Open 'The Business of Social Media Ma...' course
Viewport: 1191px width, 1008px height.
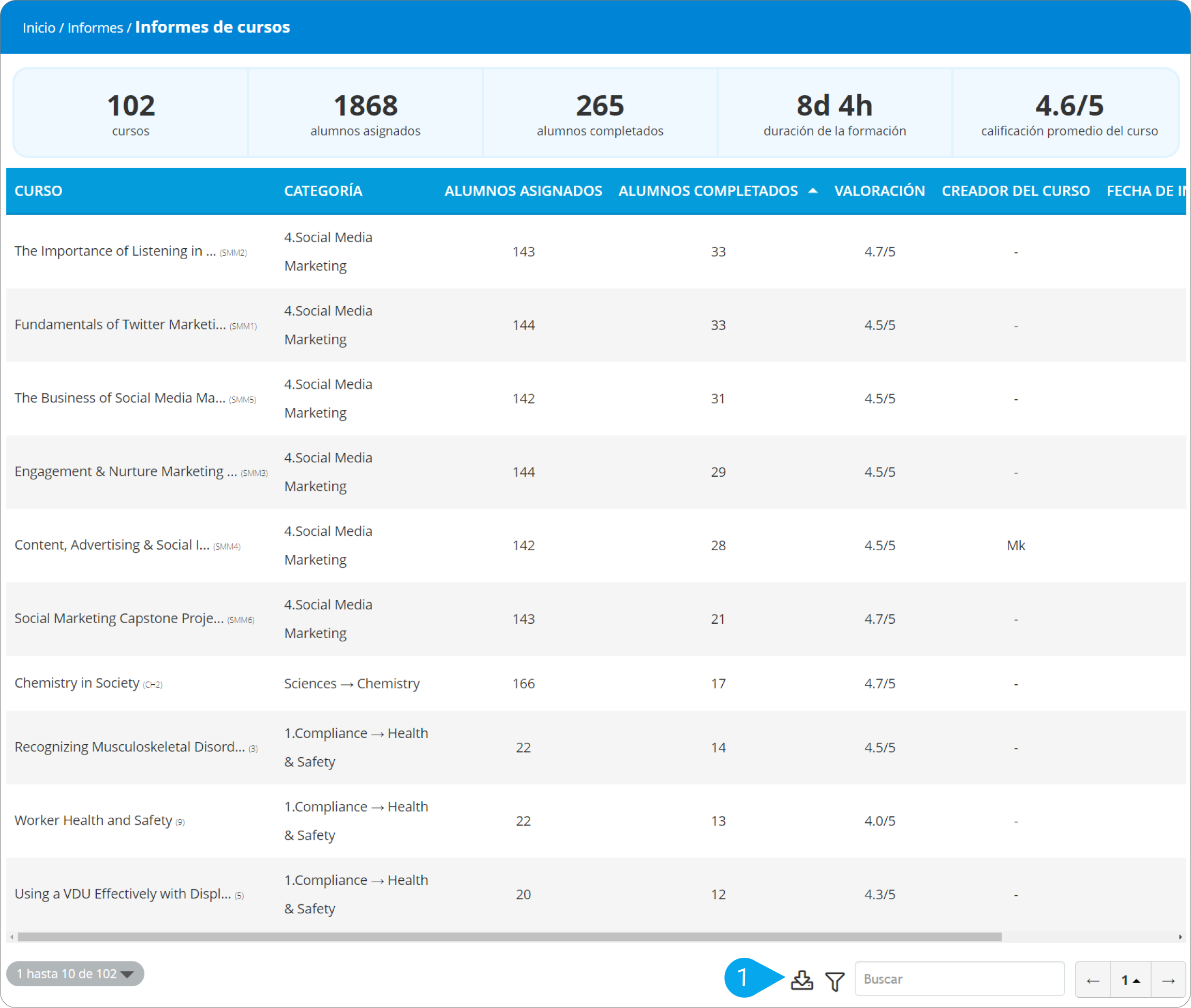point(120,398)
